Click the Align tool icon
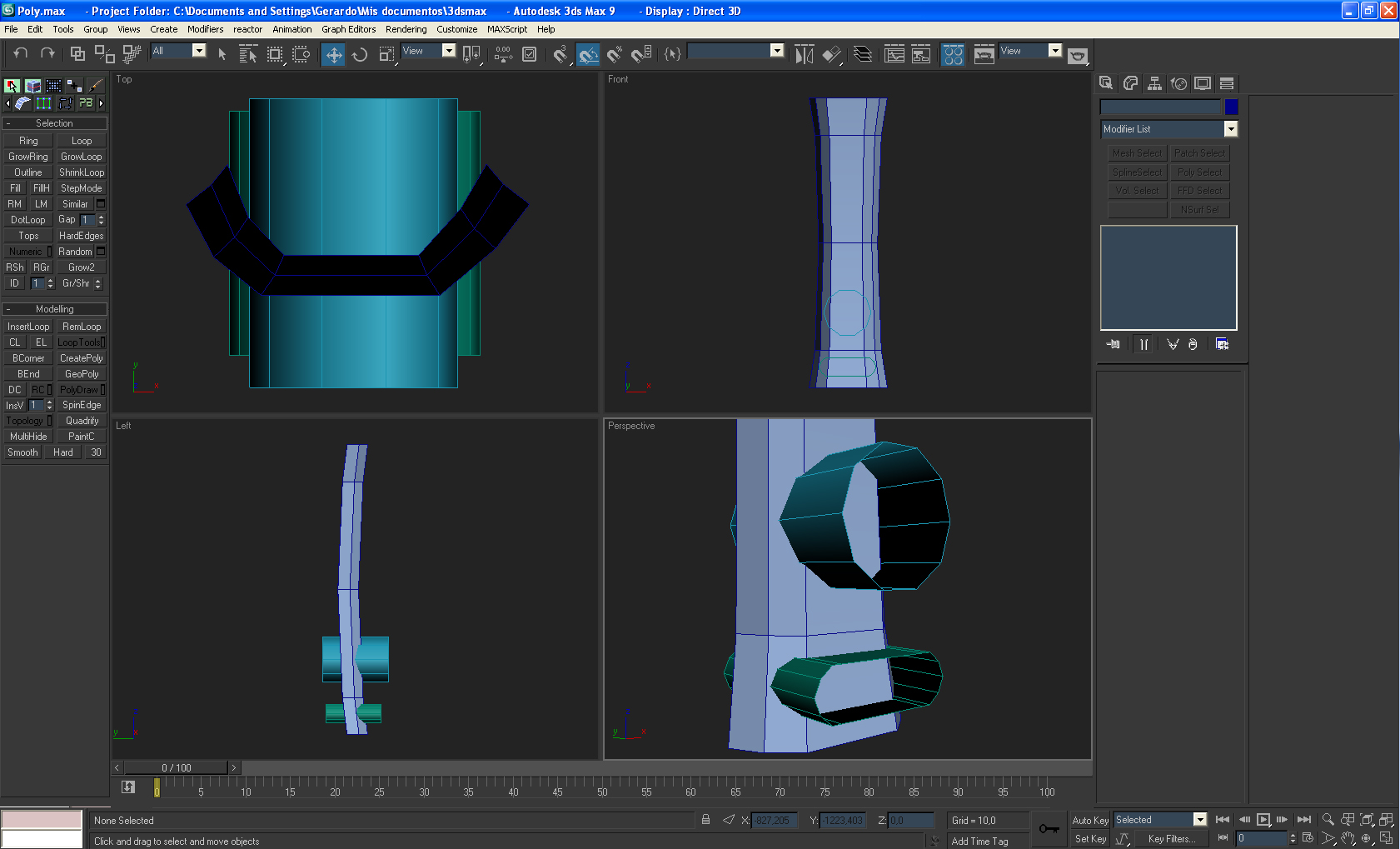Viewport: 1400px width, 849px height. click(831, 55)
